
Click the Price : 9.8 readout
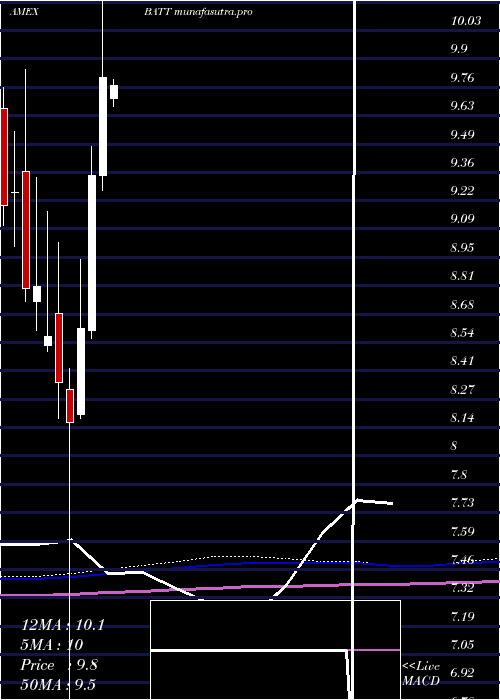tap(59, 665)
